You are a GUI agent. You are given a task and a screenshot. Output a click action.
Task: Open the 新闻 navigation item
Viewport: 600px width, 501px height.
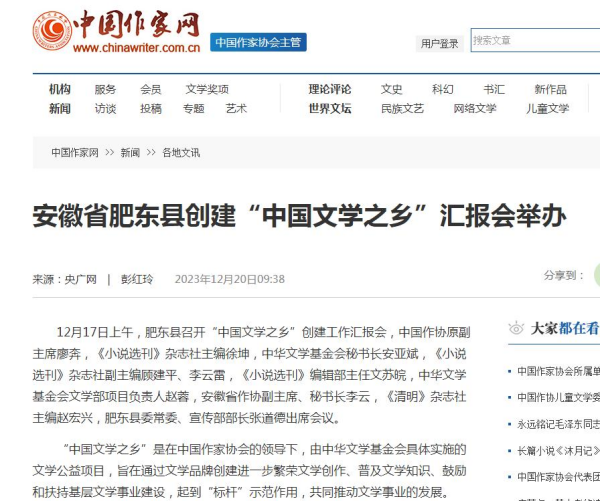(60, 109)
